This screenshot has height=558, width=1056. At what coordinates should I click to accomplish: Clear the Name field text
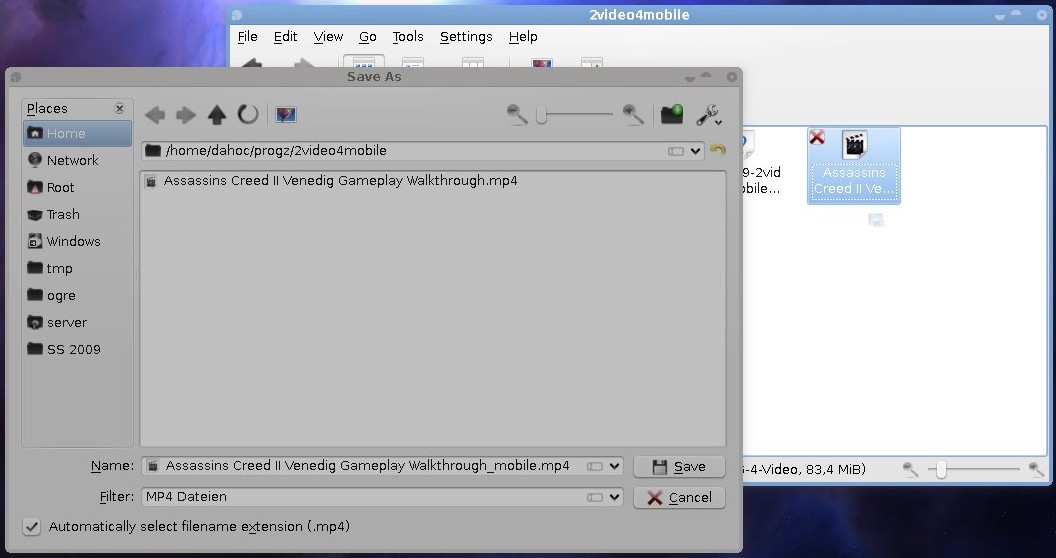click(594, 466)
